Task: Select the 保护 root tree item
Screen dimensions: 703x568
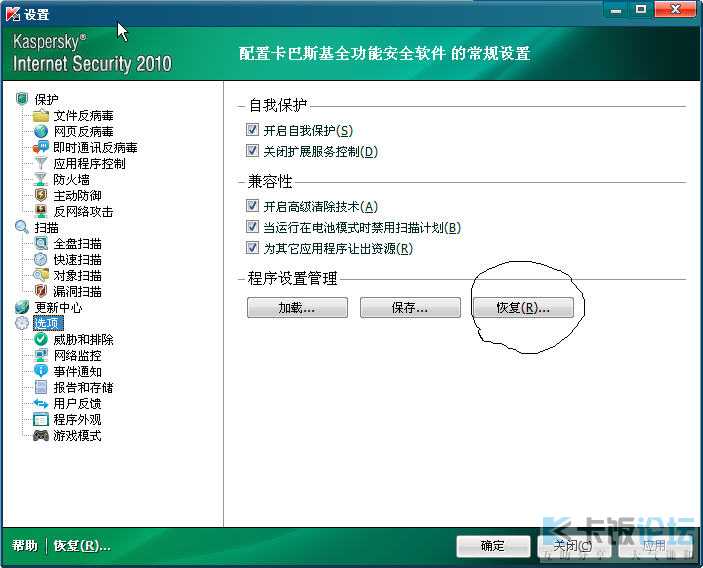Action: click(46, 99)
